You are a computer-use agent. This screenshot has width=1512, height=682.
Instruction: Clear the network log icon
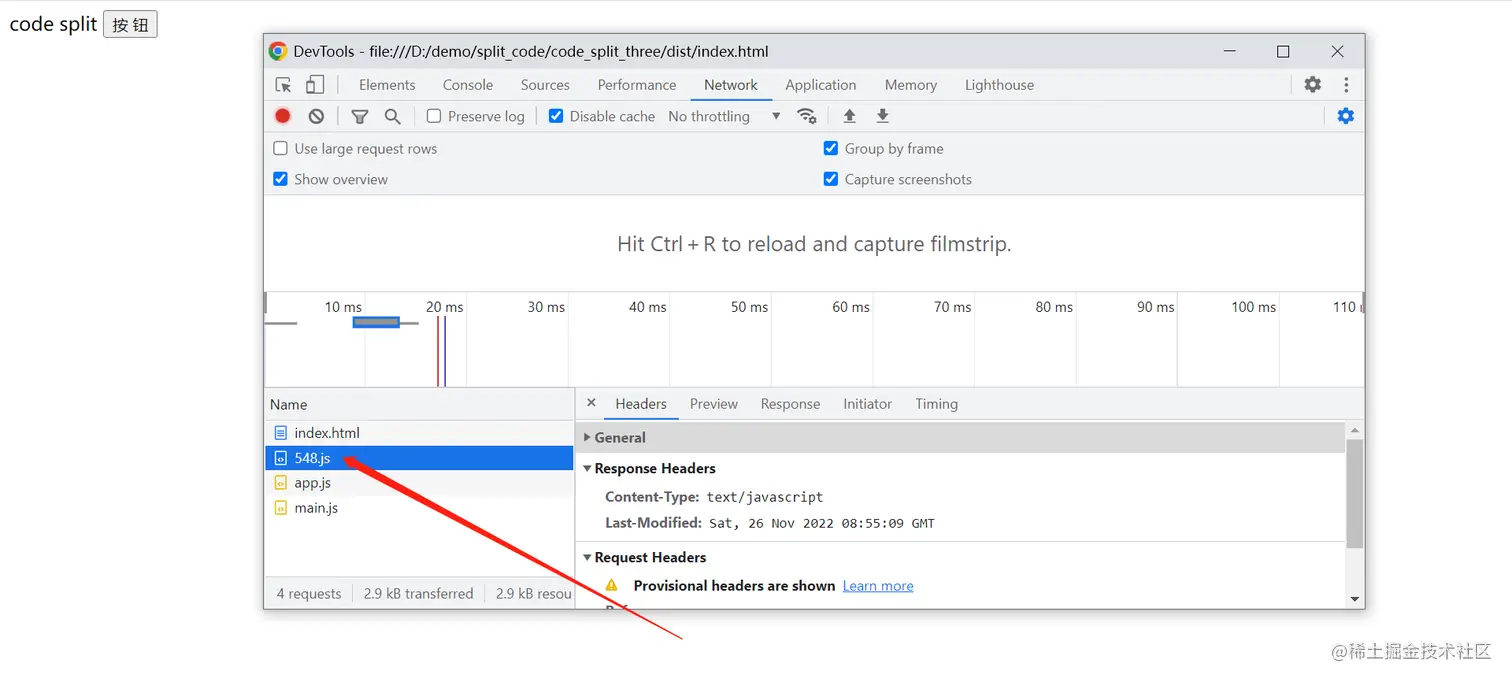pos(316,116)
